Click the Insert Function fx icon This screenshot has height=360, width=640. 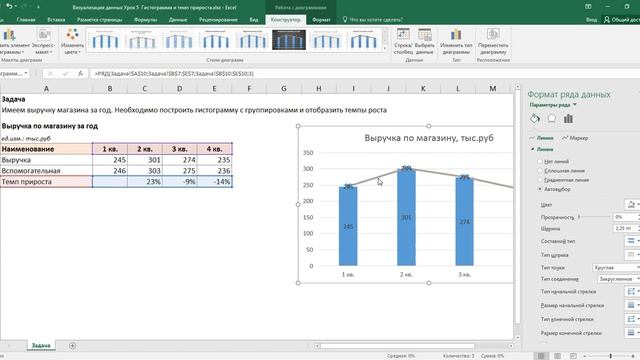(x=80, y=73)
